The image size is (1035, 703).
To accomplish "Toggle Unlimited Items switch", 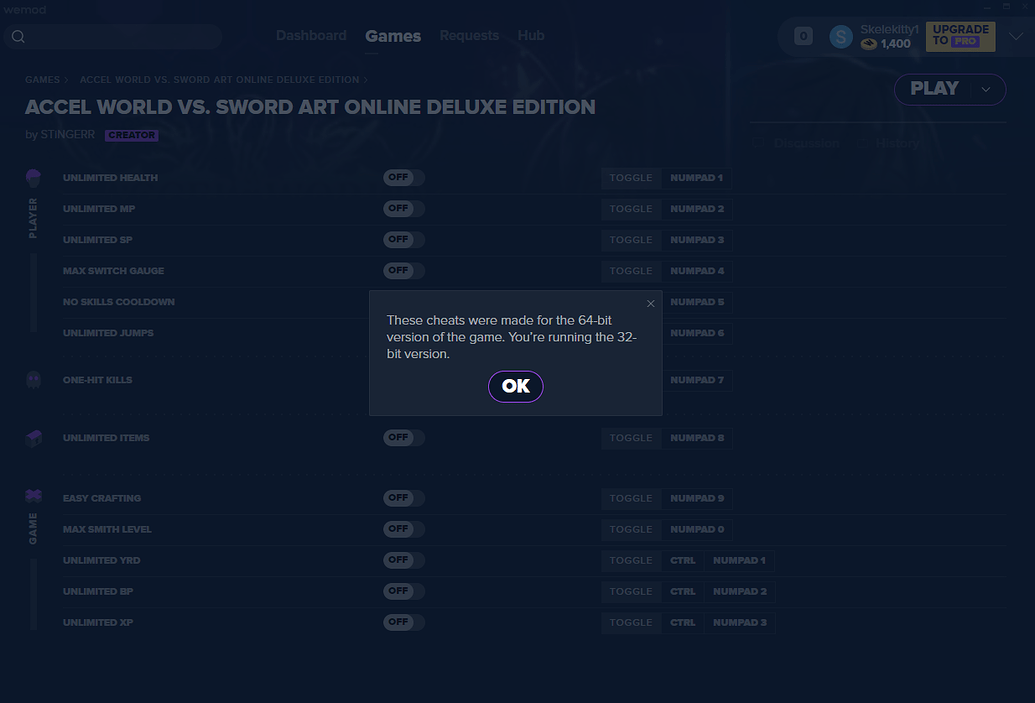I will coord(403,438).
